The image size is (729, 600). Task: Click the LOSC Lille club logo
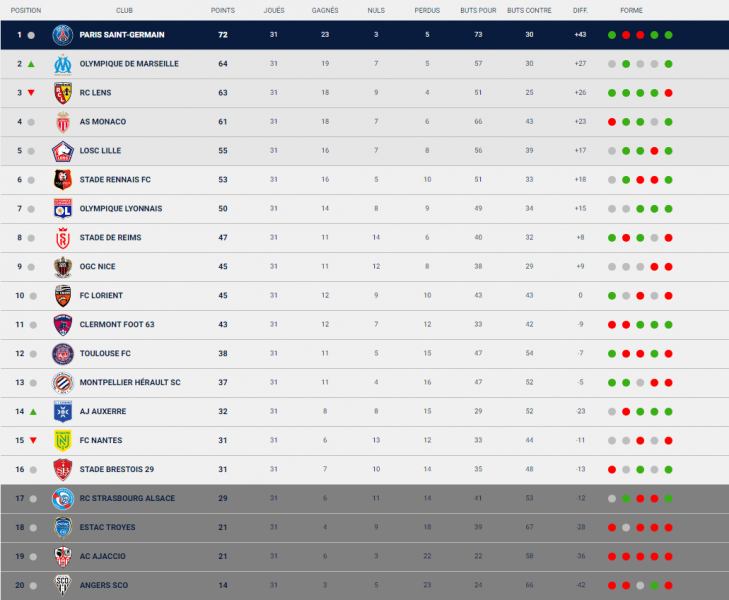coord(64,151)
